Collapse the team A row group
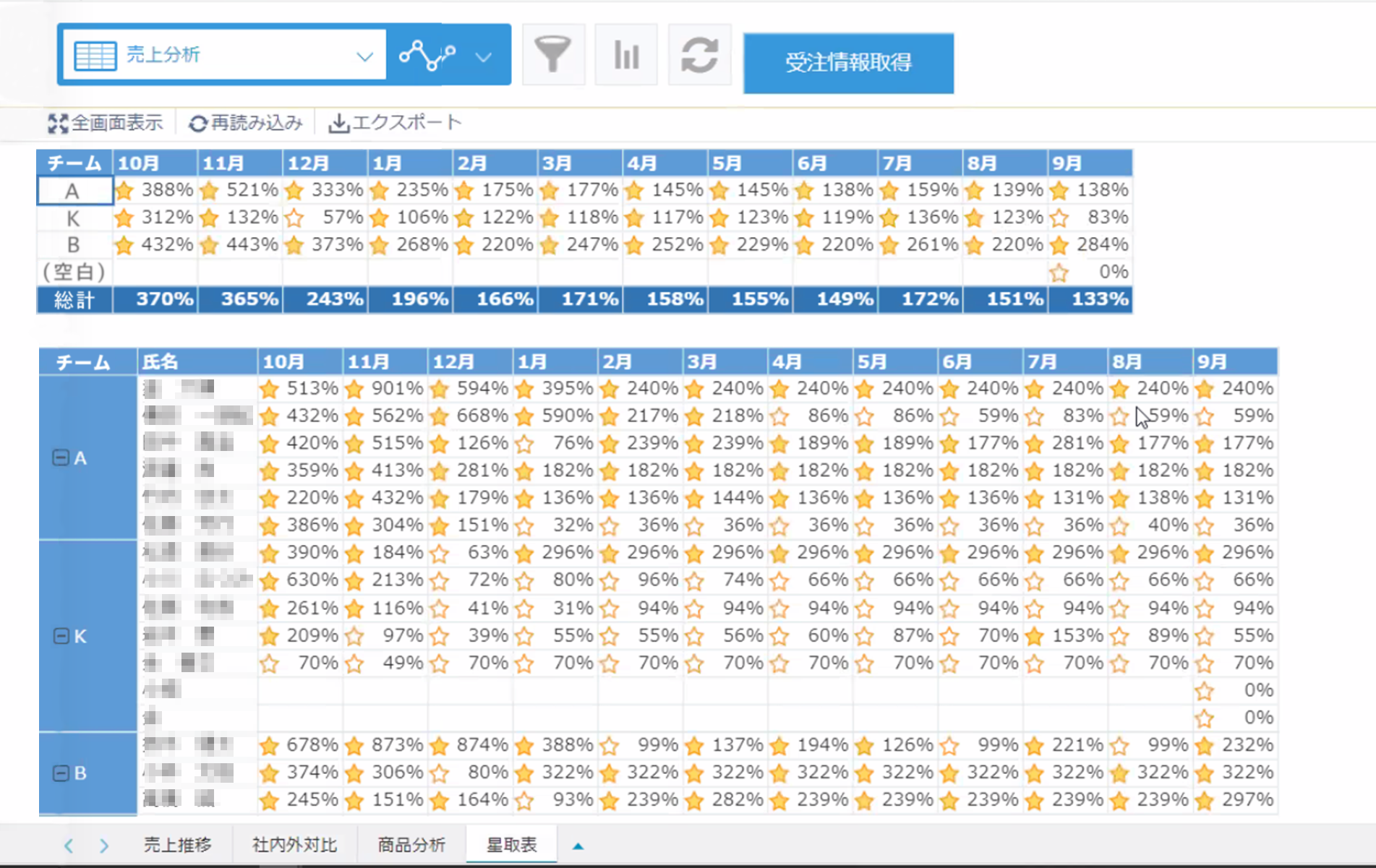 [61, 457]
